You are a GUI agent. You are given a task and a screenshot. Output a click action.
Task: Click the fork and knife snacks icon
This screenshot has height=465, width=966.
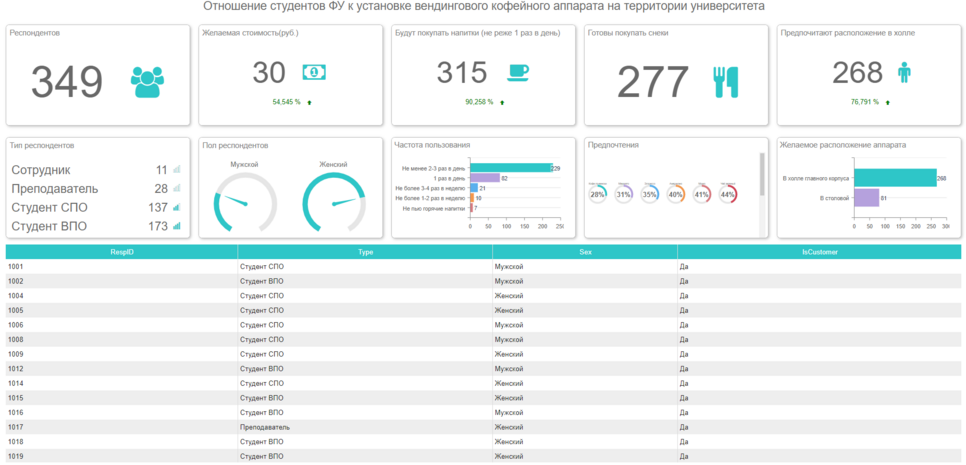[x=726, y=82]
